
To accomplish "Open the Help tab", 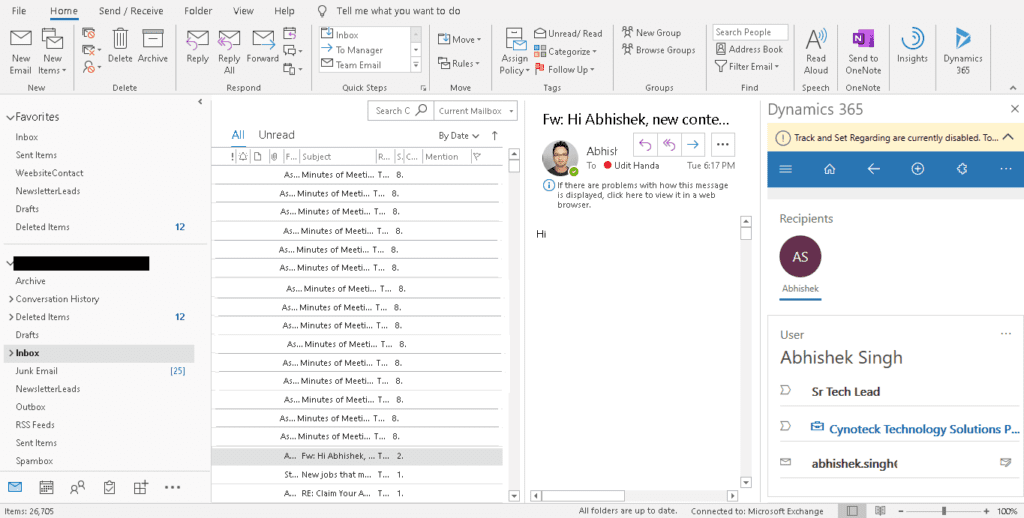I will (x=284, y=11).
